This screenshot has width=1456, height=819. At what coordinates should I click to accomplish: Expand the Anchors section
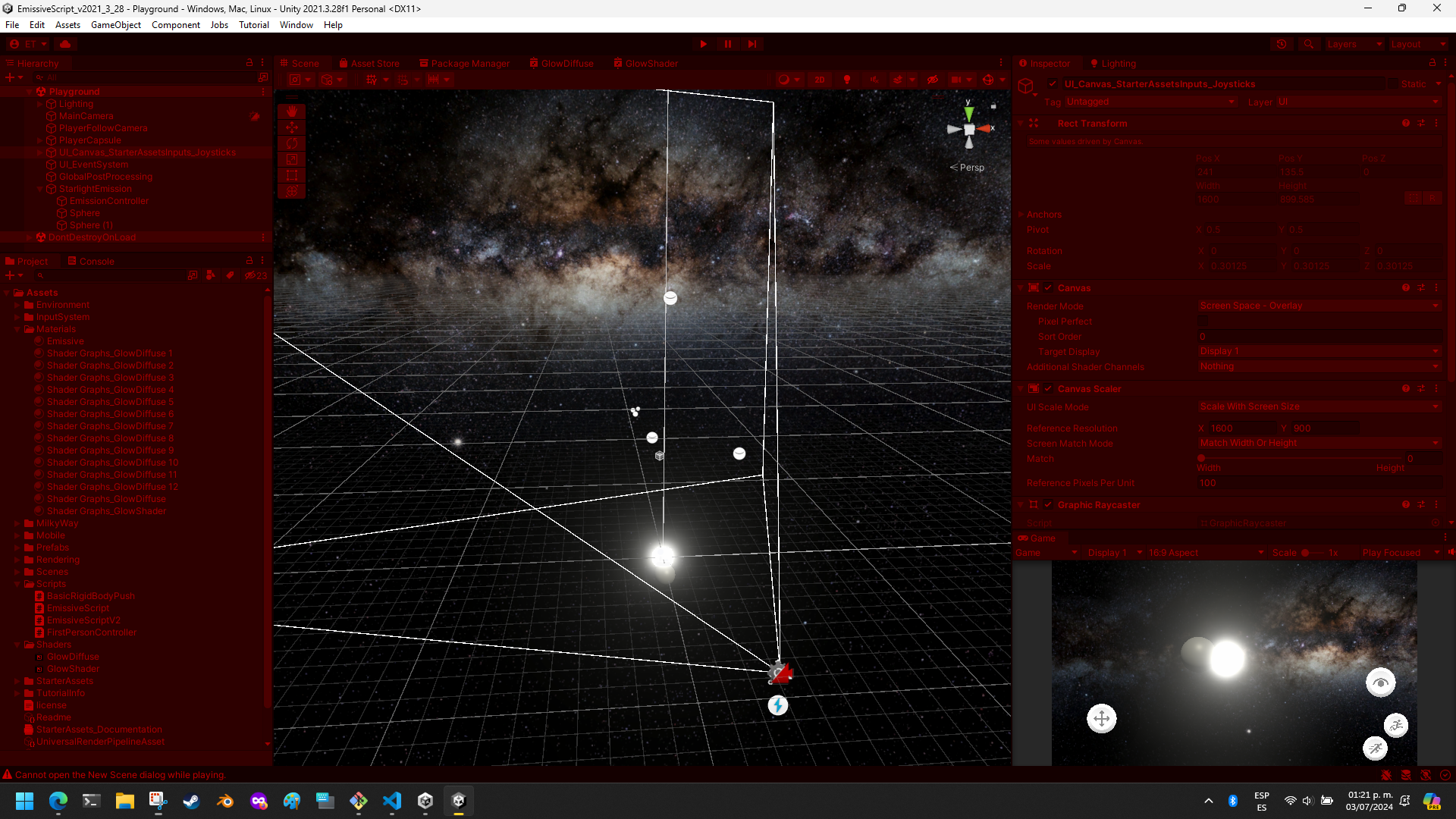(1021, 215)
